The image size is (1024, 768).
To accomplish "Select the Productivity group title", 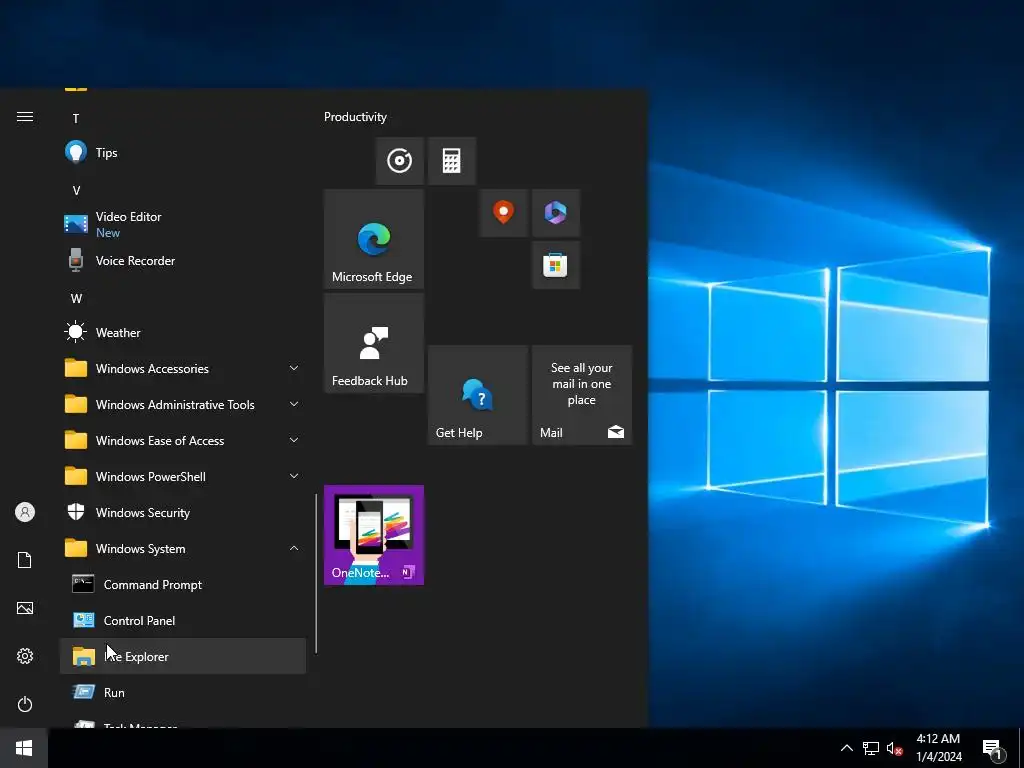I will point(355,117).
